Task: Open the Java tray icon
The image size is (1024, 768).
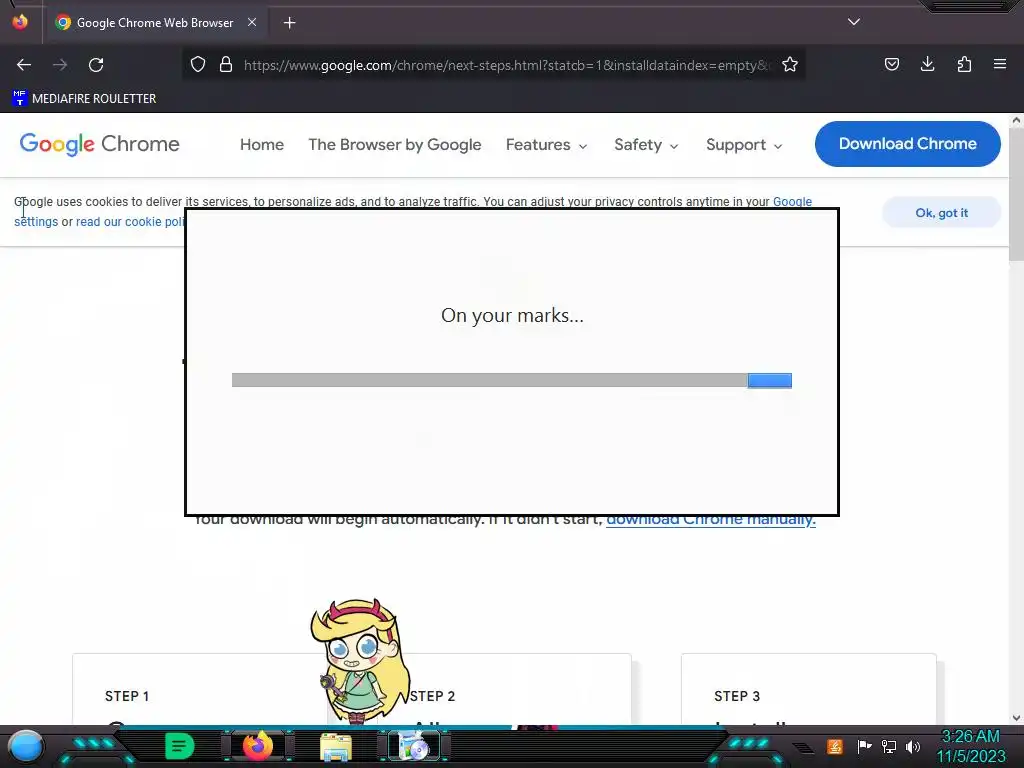Action: tap(834, 746)
